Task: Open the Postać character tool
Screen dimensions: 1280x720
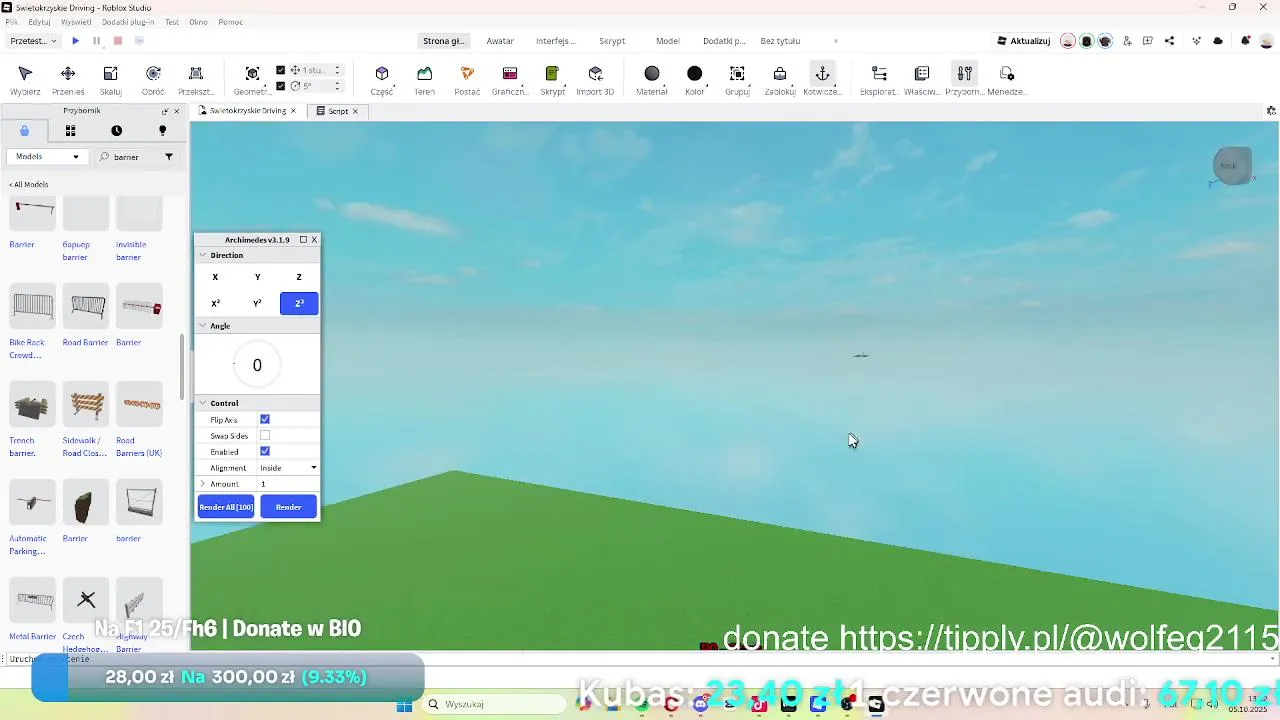Action: click(467, 79)
